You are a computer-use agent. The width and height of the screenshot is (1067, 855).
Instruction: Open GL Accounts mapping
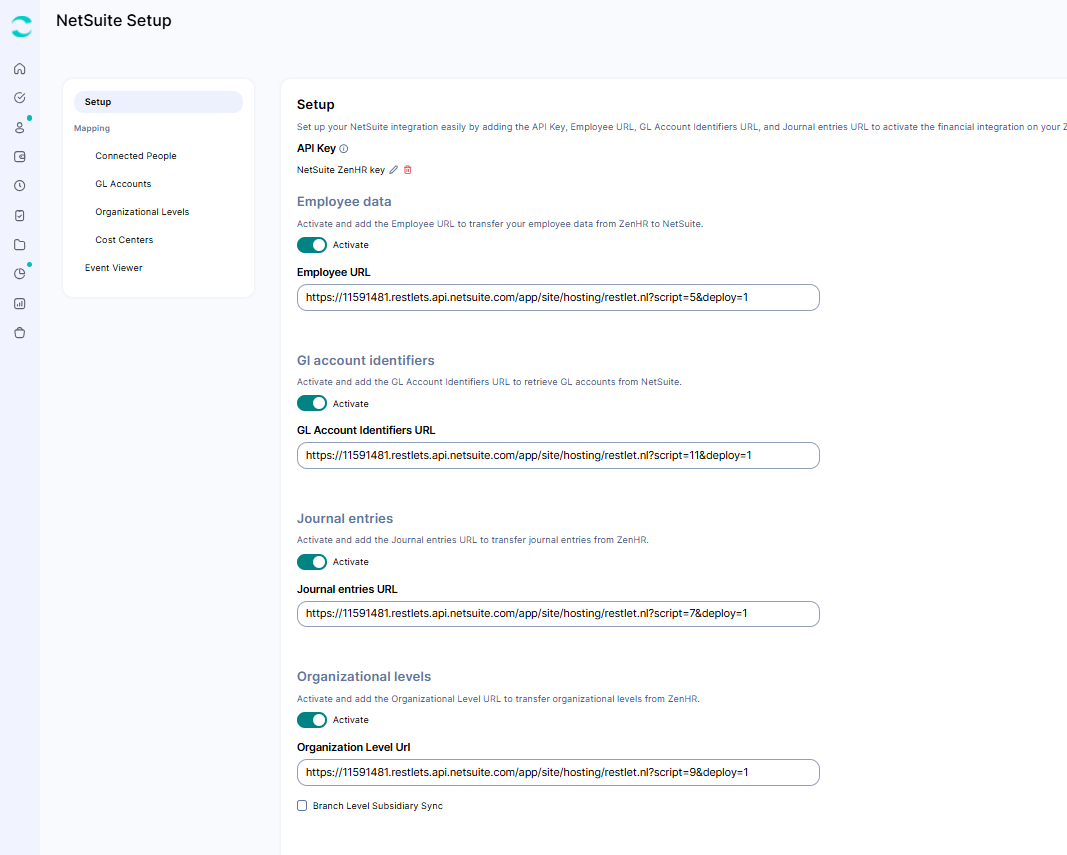click(123, 184)
